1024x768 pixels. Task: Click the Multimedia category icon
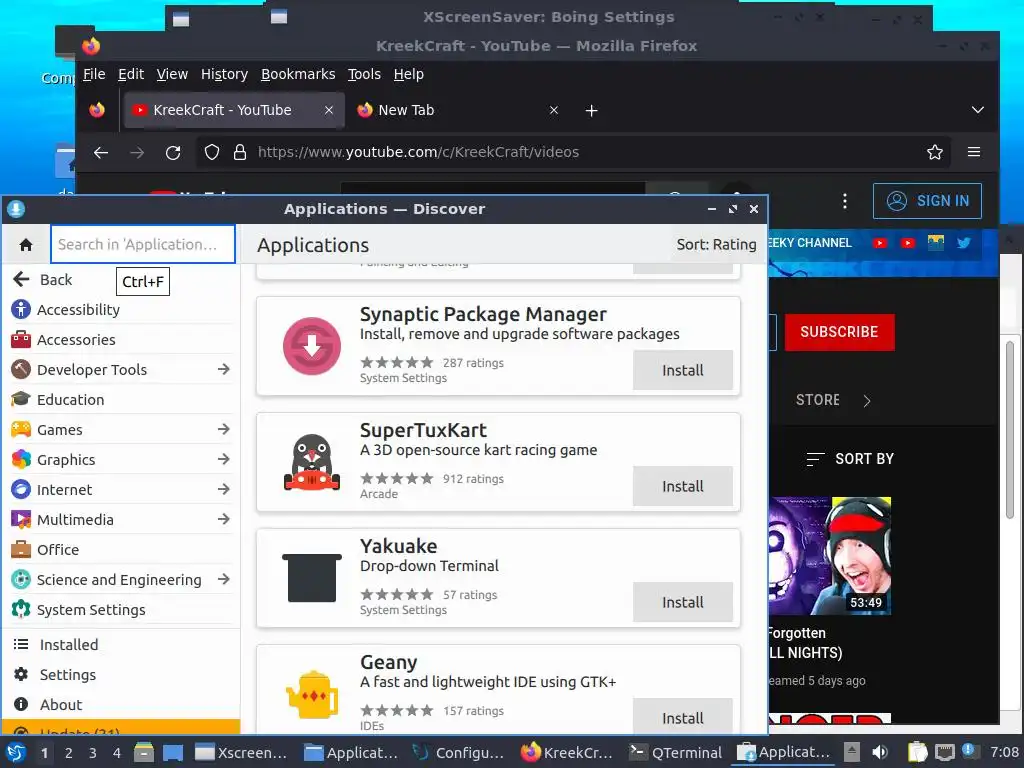(21, 520)
